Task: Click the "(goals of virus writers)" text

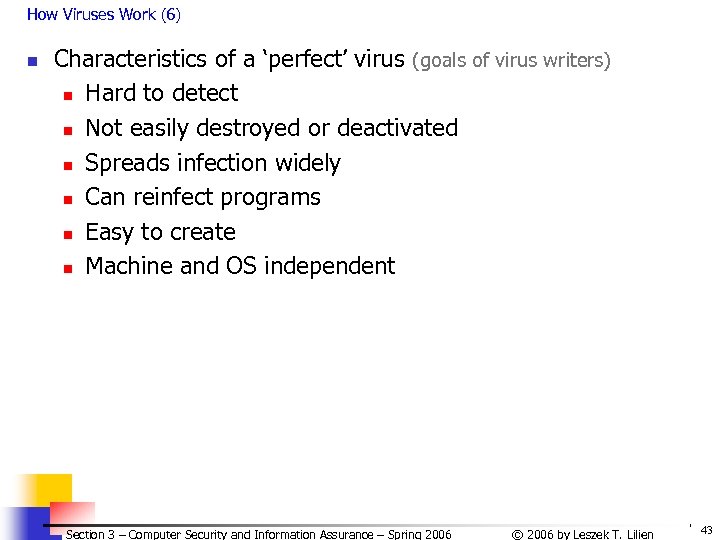Action: (511, 60)
